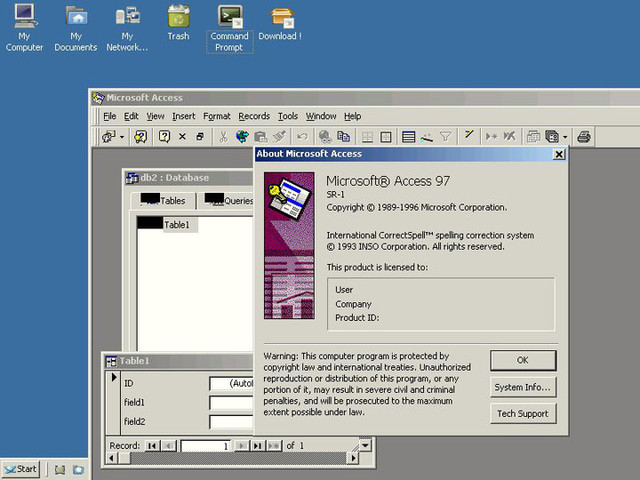Viewport: 640px width, 480px height.
Task: Click the Database Window toolbar icon
Action: [x=533, y=137]
